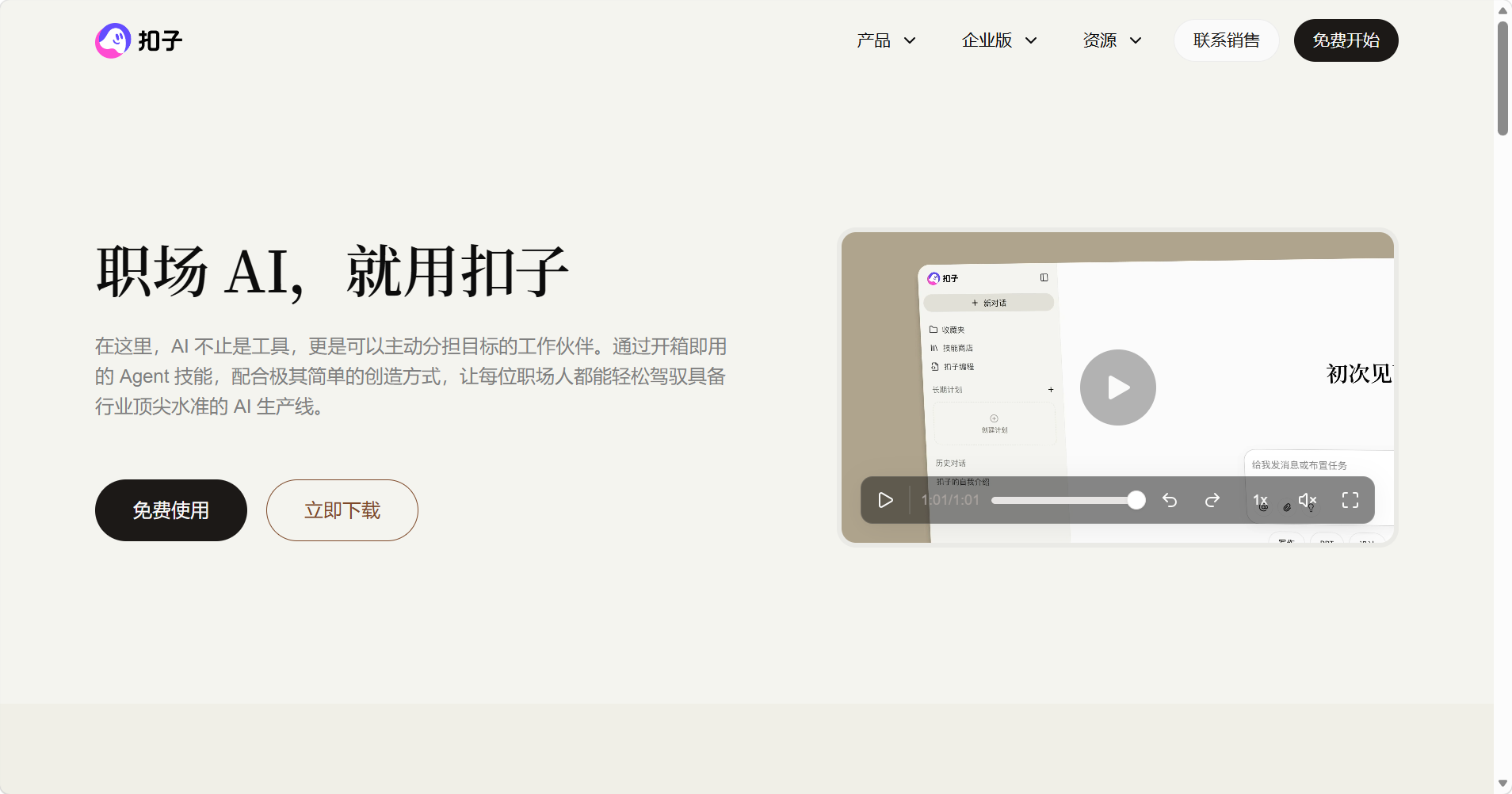Click the outlined 立即下载 button
Viewport: 1512px width, 794px height.
pos(342,510)
